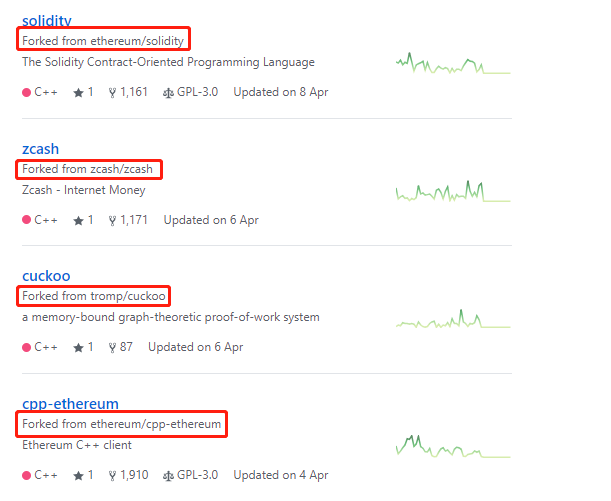Screen dimensions: 611x501
Task: Click the C++ language dot for zcash
Action: 26,220
